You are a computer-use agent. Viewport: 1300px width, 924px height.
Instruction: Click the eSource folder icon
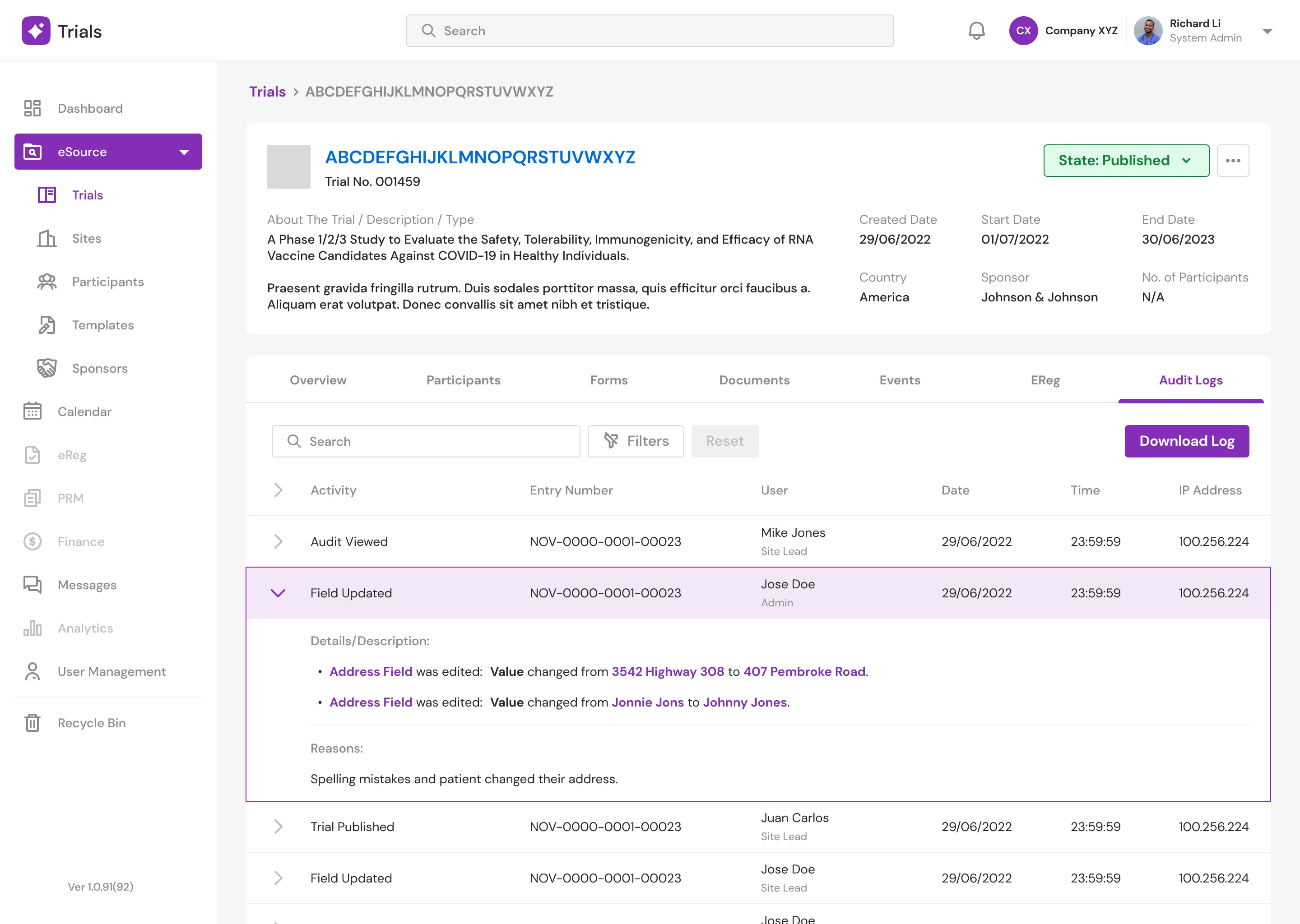point(32,152)
